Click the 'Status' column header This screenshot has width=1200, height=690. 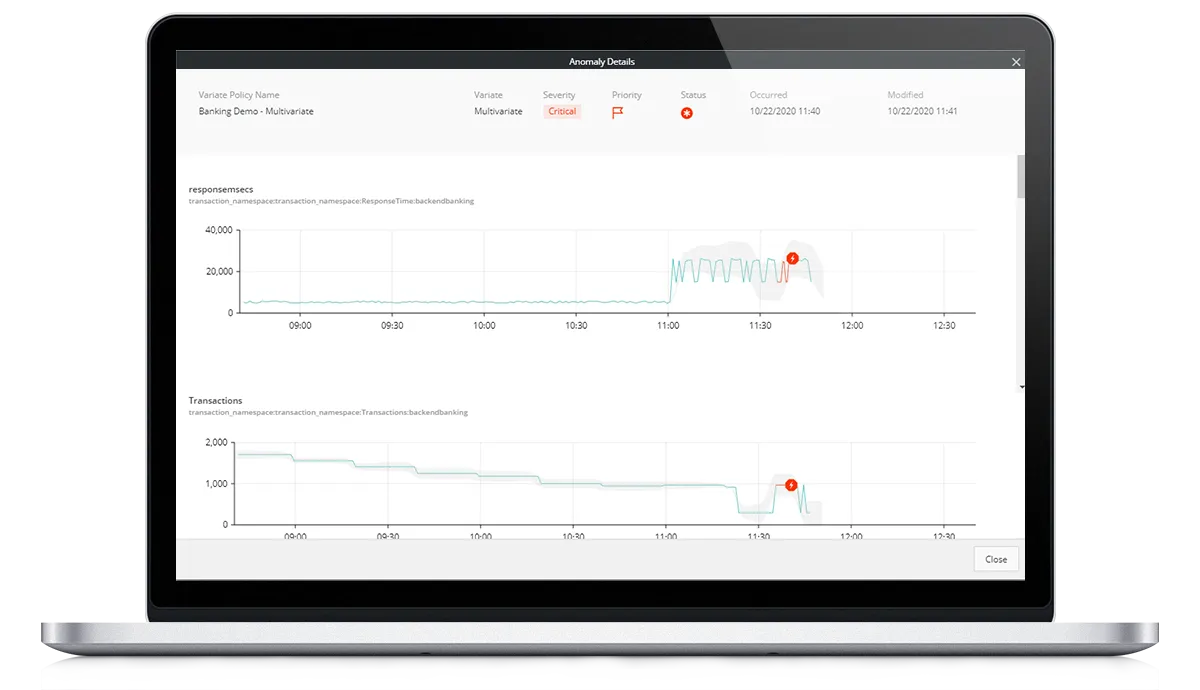[x=693, y=95]
